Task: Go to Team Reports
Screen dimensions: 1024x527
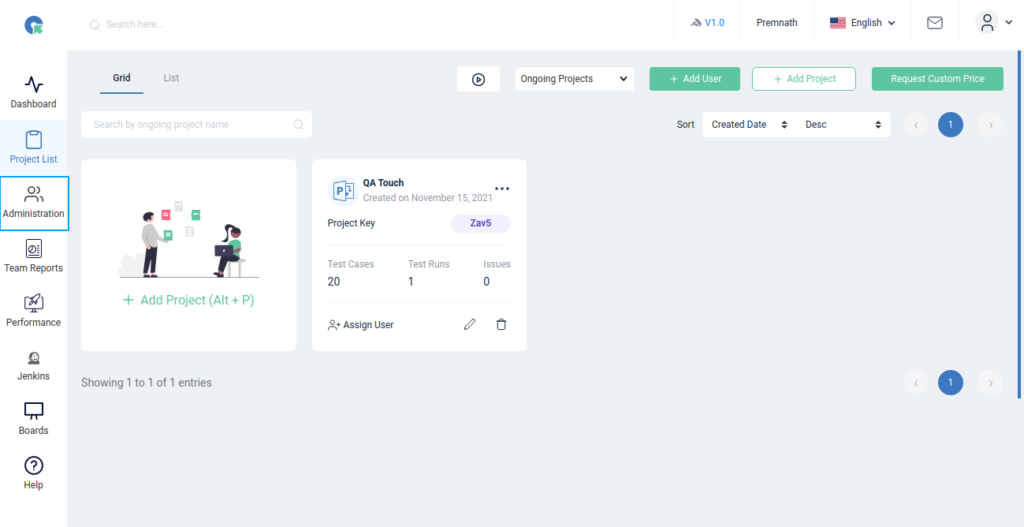Action: [x=33, y=257]
